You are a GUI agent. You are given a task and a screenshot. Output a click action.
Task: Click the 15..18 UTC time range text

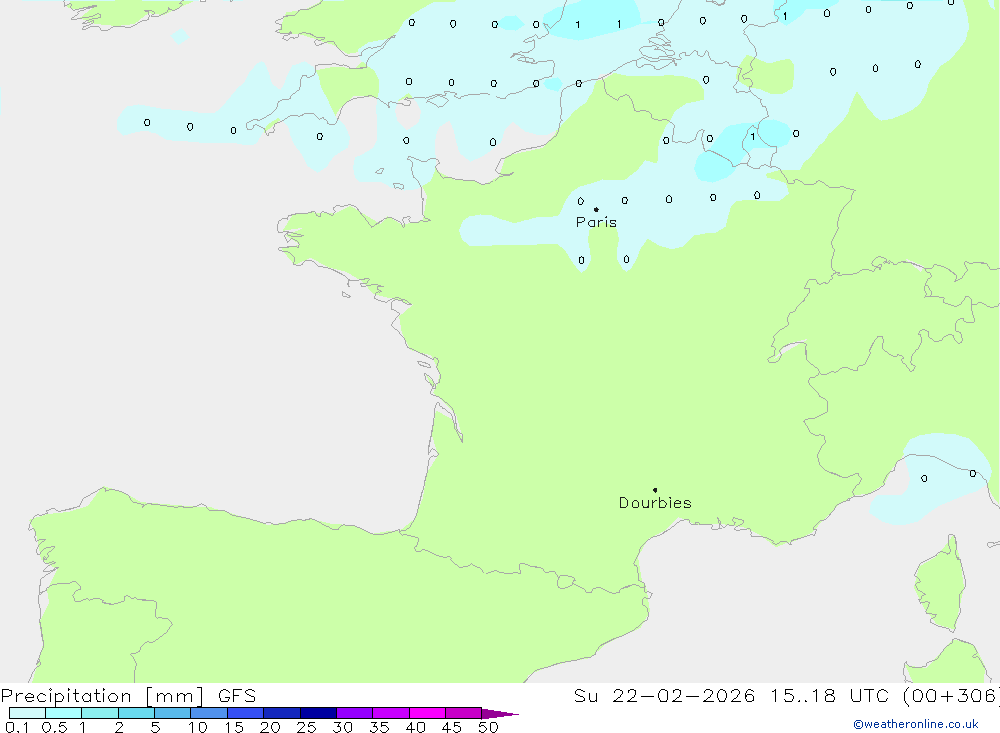(x=829, y=695)
